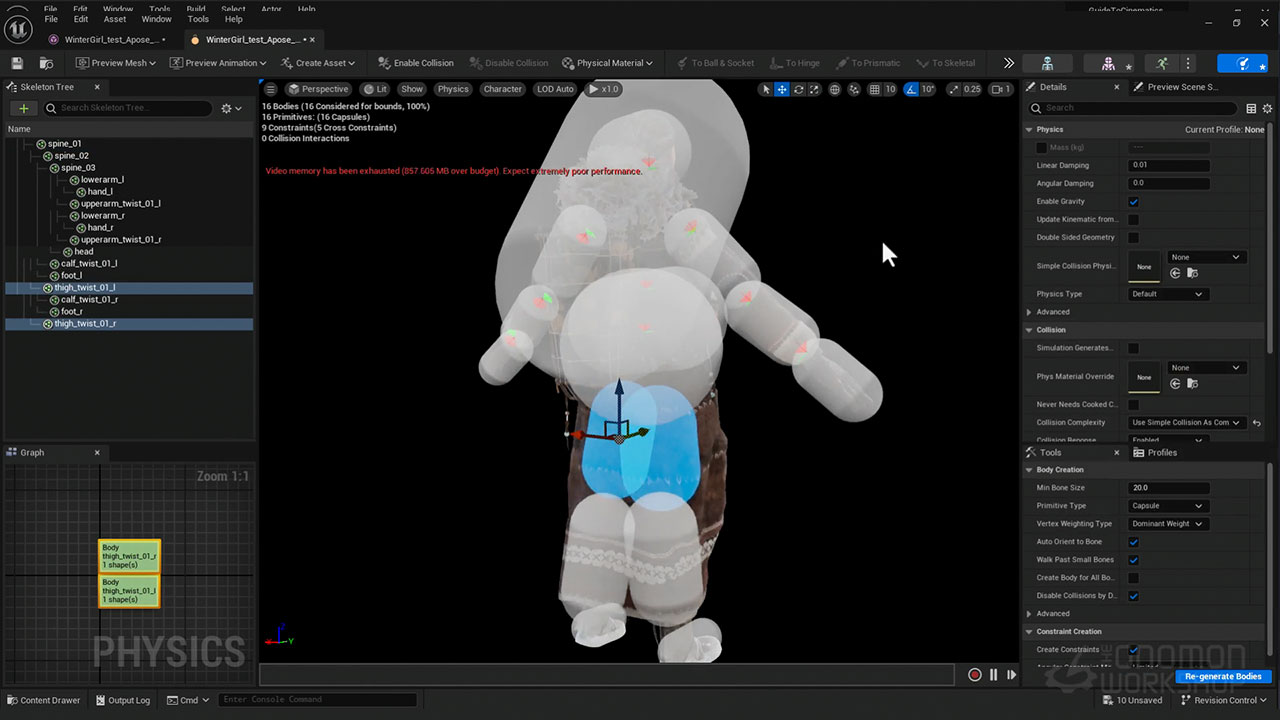This screenshot has height=720, width=1280.
Task: Uncheck Auto Orient to Bone
Action: (x=1133, y=542)
